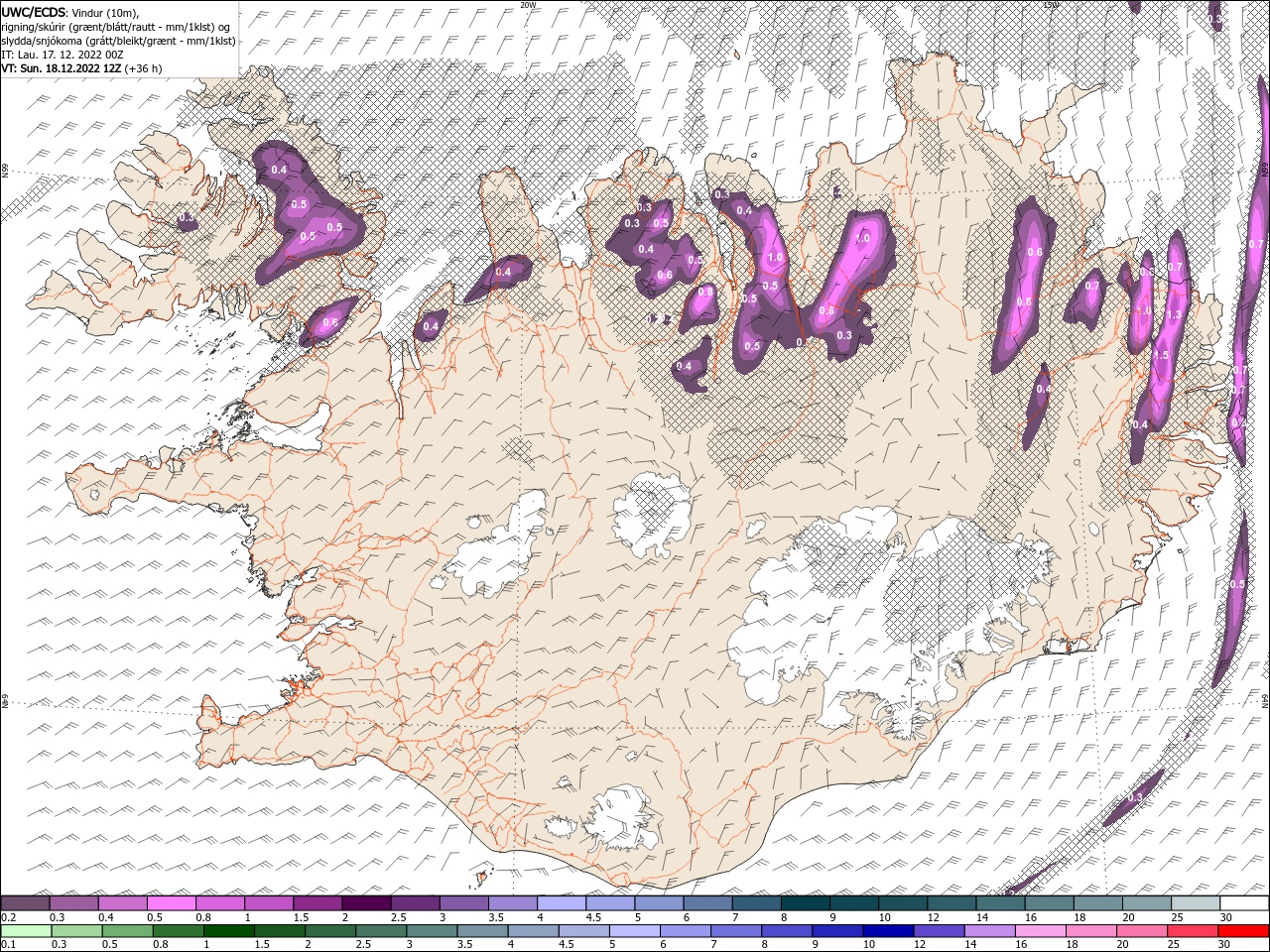Pick the darkest green 1 swatch in lower legend
The height and width of the screenshot is (952, 1270).
pos(228,930)
